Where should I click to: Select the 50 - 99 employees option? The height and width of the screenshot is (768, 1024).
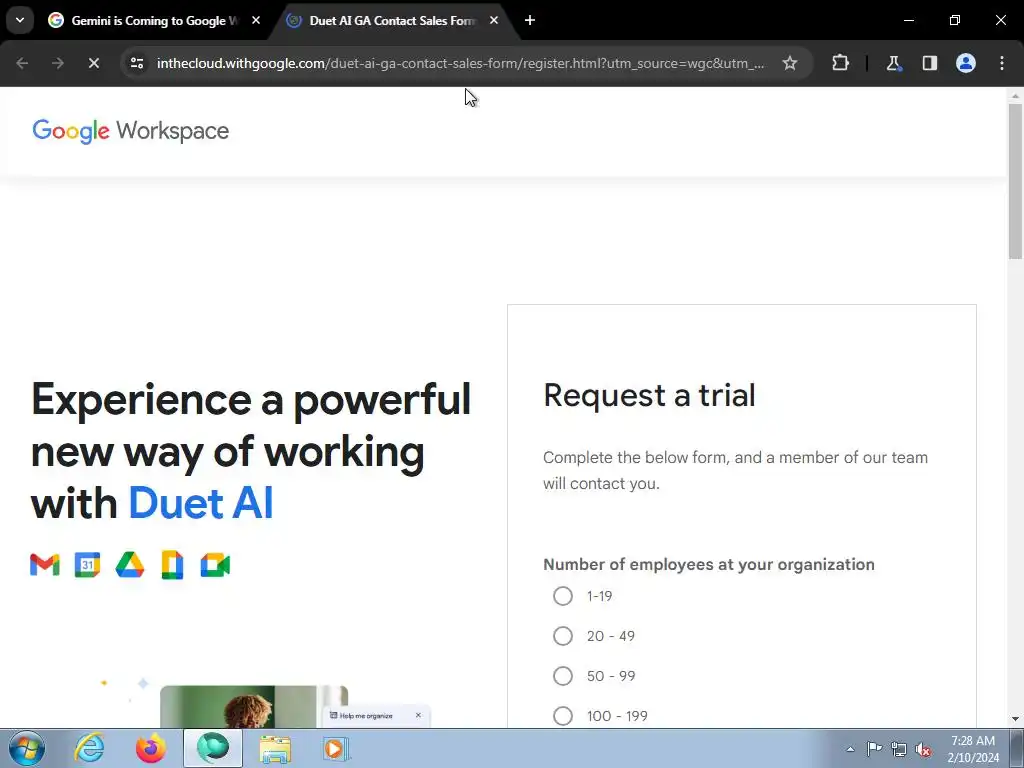click(563, 676)
